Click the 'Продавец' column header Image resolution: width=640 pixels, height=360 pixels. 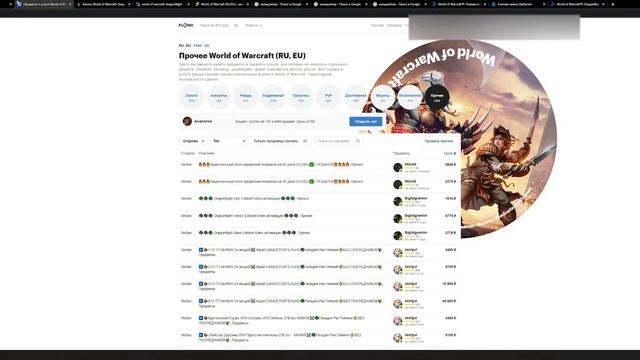pyautogui.click(x=401, y=153)
